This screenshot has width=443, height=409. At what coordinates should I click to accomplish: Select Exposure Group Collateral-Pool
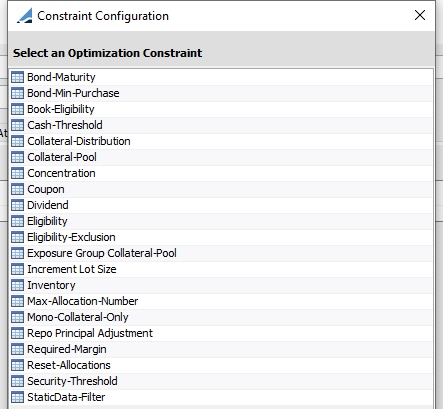click(222, 253)
